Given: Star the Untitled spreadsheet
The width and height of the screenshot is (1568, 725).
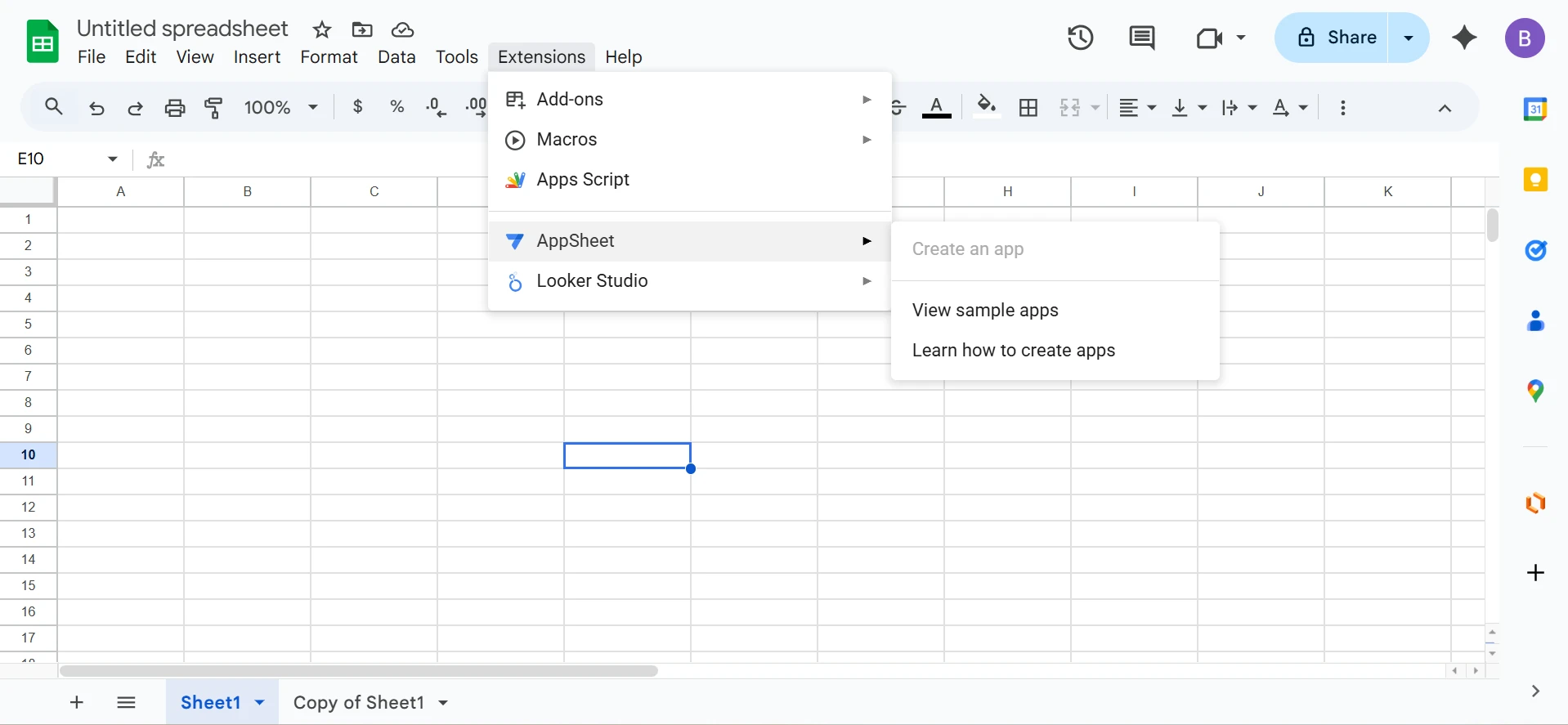Looking at the screenshot, I should coord(322,30).
